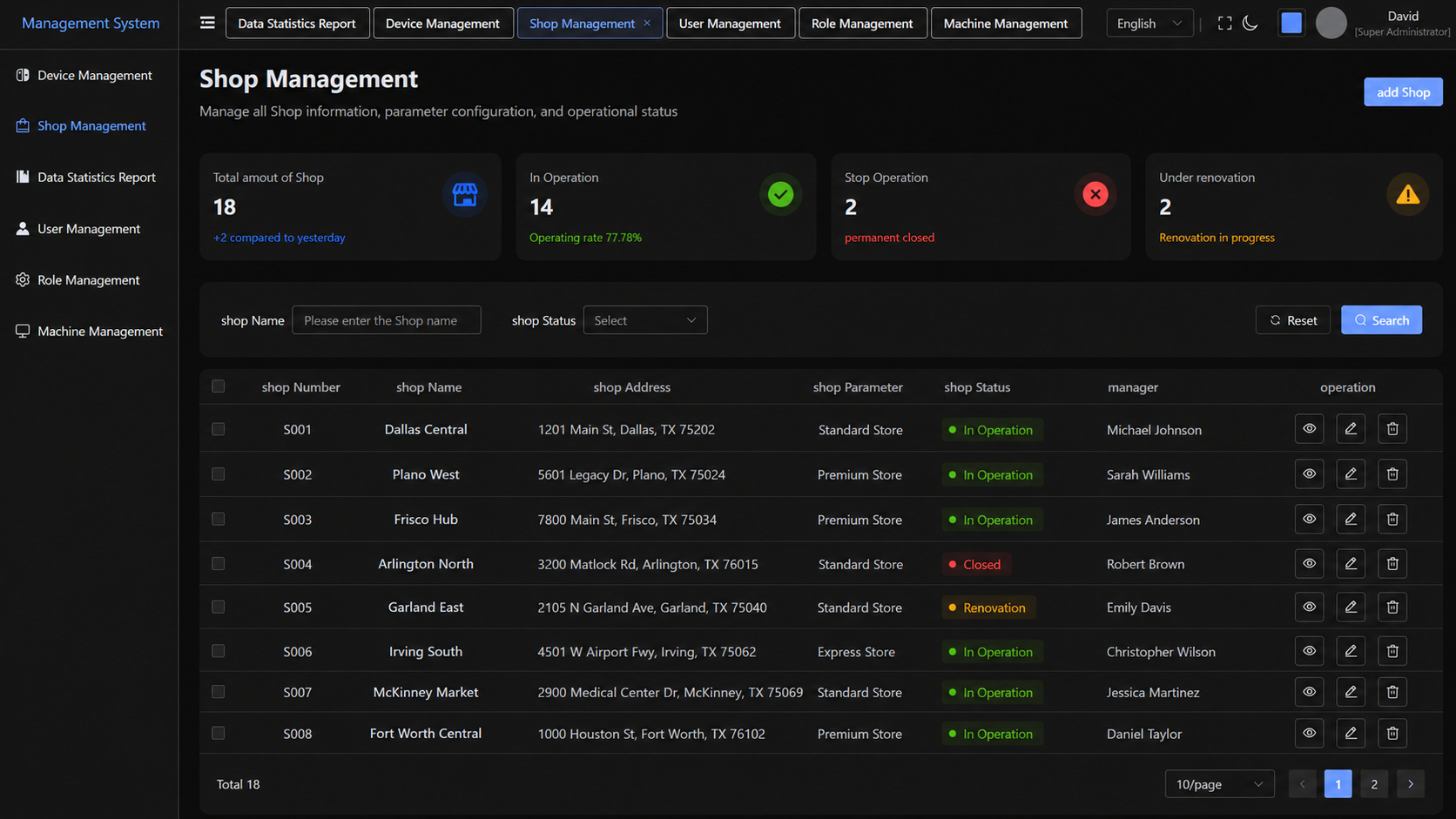Check the S005 row checkbox
Screen dimensions: 1456x819
[218, 607]
